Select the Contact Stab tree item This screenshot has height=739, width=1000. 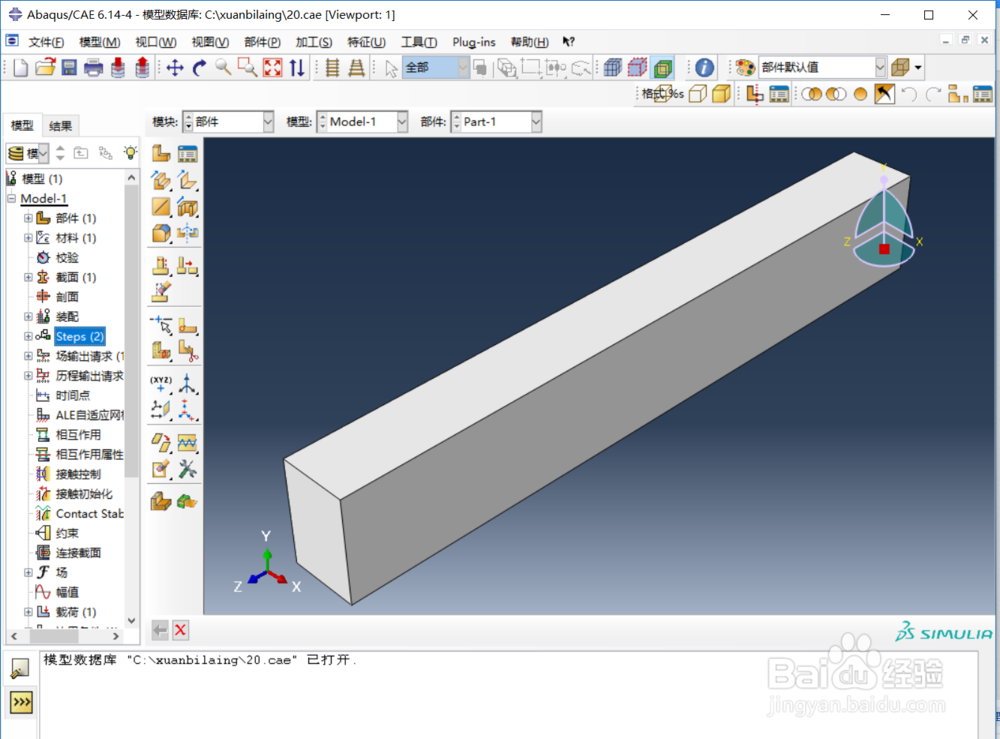[x=89, y=513]
